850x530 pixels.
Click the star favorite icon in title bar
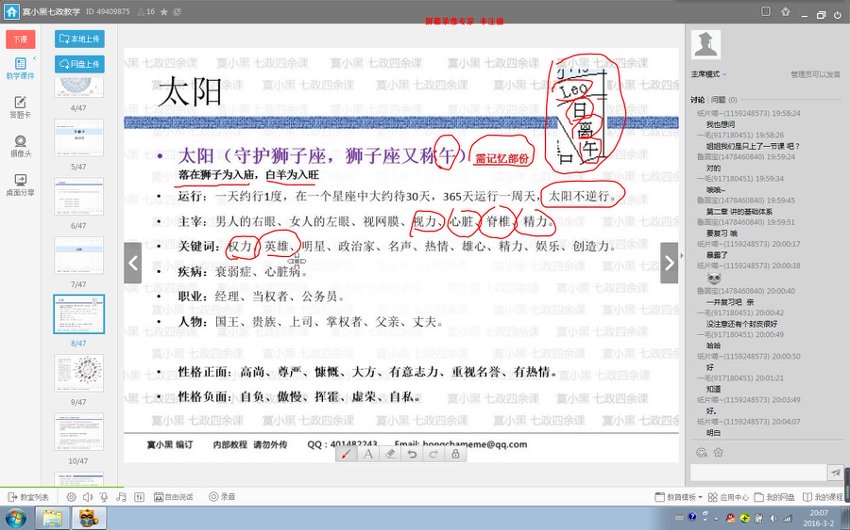(164, 11)
